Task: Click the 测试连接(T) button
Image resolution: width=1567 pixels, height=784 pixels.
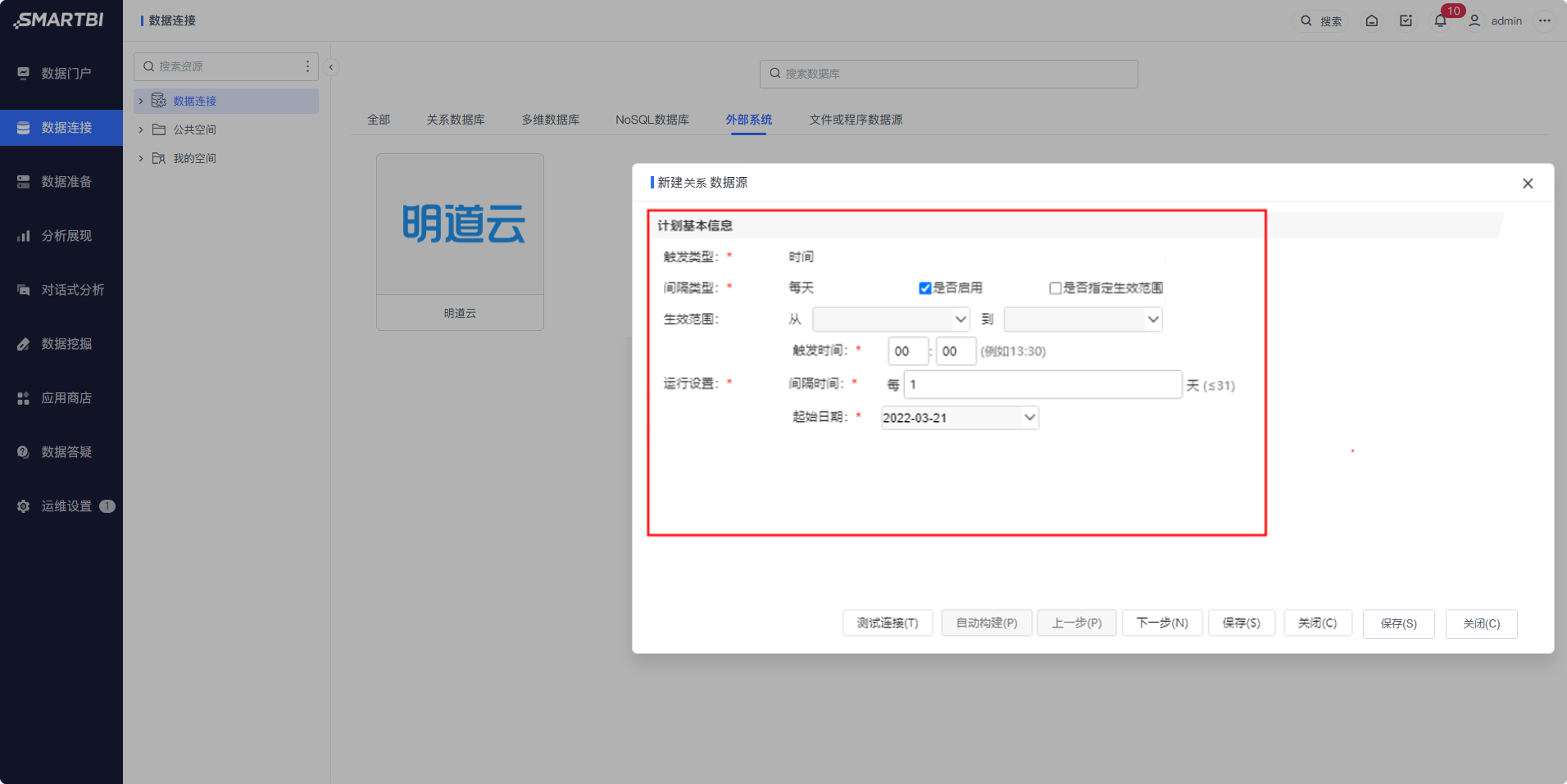Action: point(888,623)
